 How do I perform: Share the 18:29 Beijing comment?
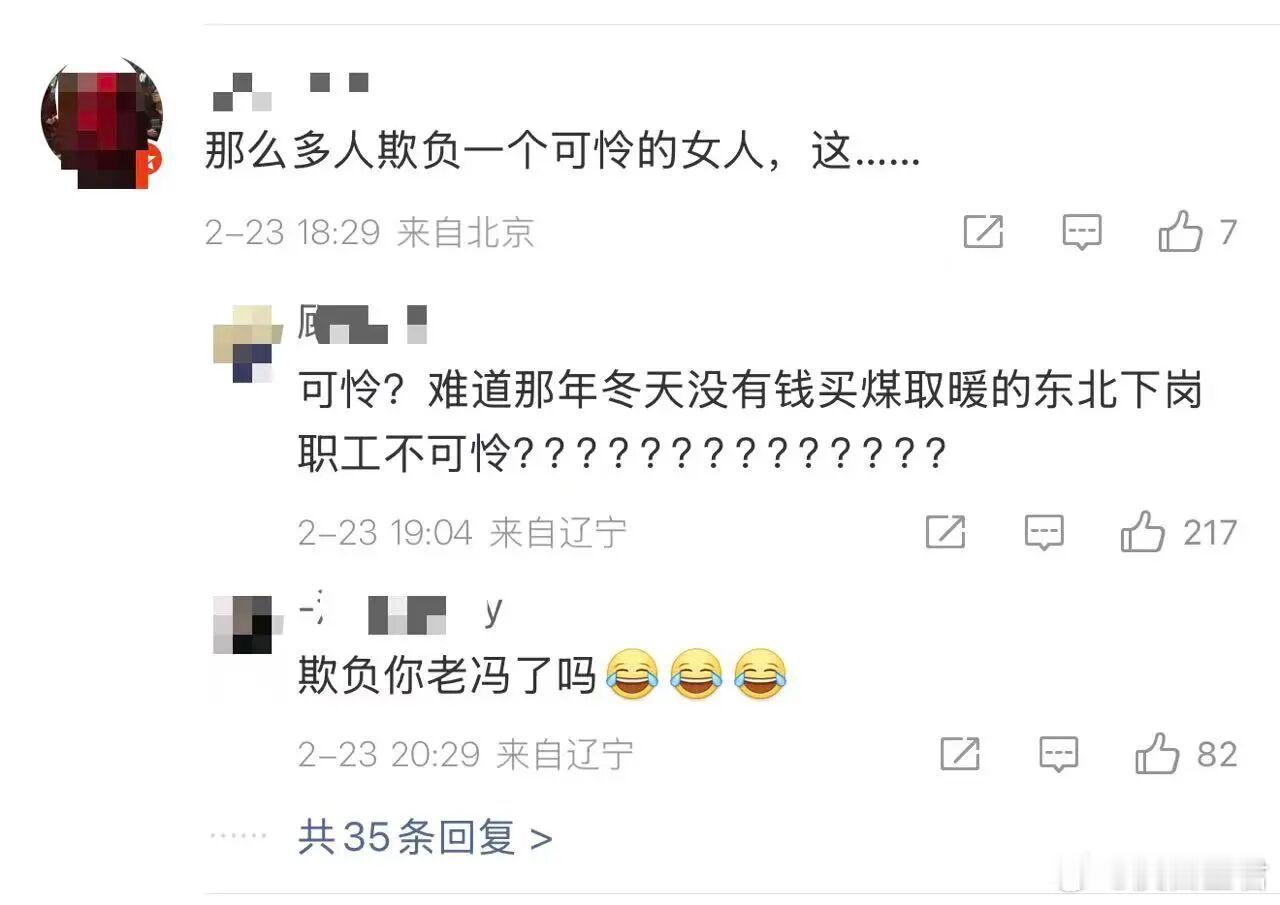tap(983, 232)
